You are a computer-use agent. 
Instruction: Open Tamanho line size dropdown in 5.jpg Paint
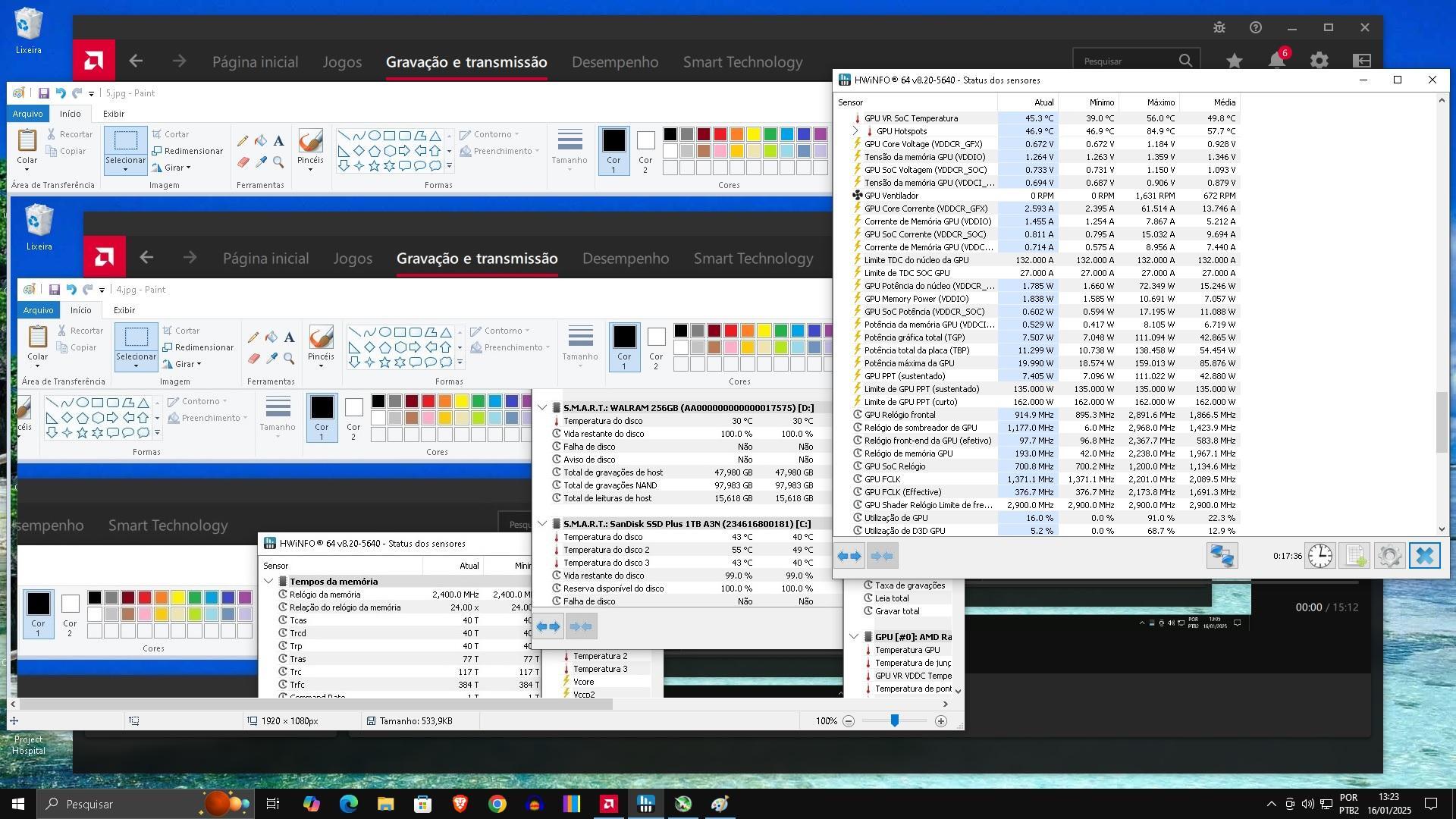[x=570, y=150]
